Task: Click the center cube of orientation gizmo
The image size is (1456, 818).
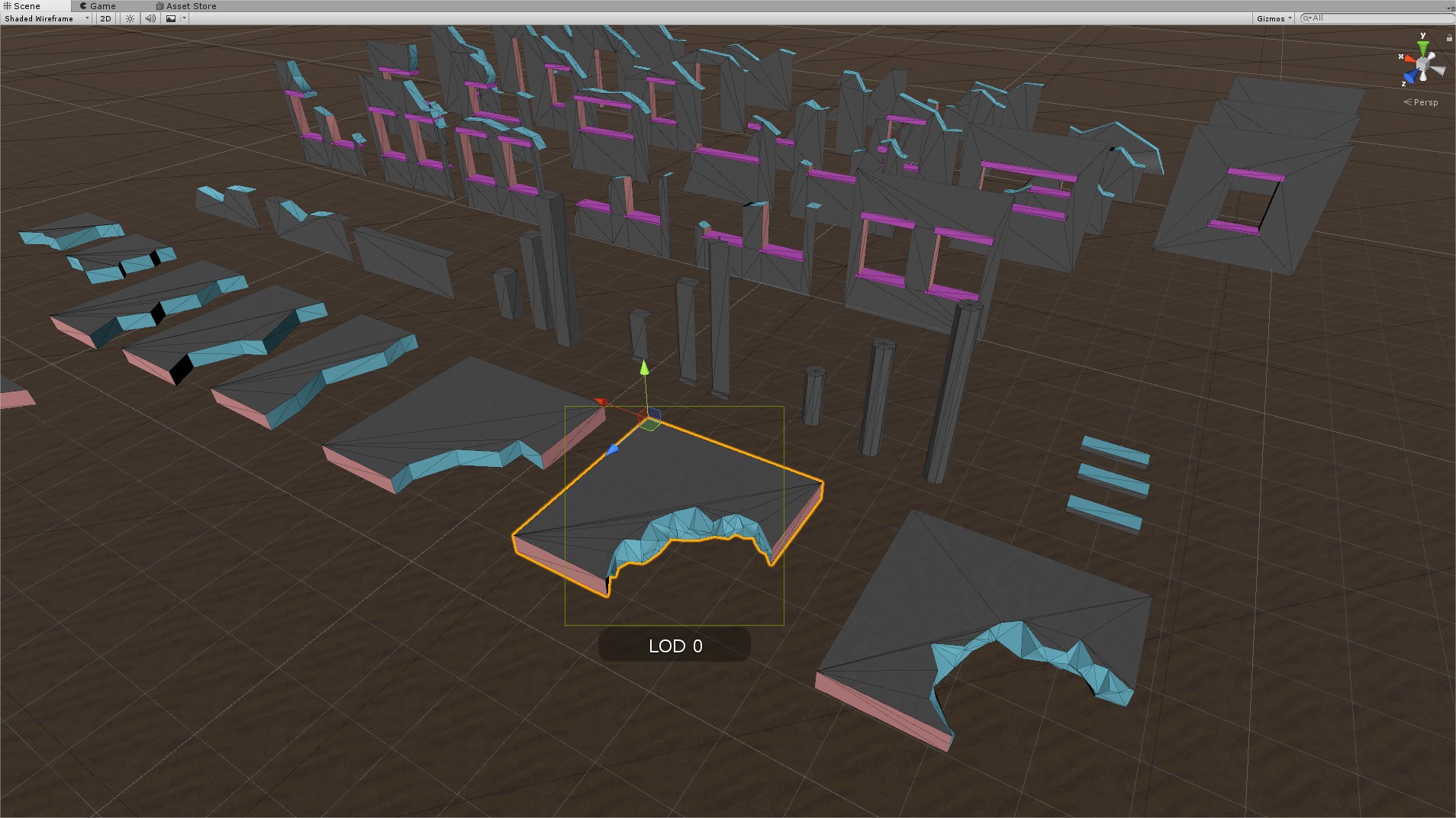Action: point(1424,63)
